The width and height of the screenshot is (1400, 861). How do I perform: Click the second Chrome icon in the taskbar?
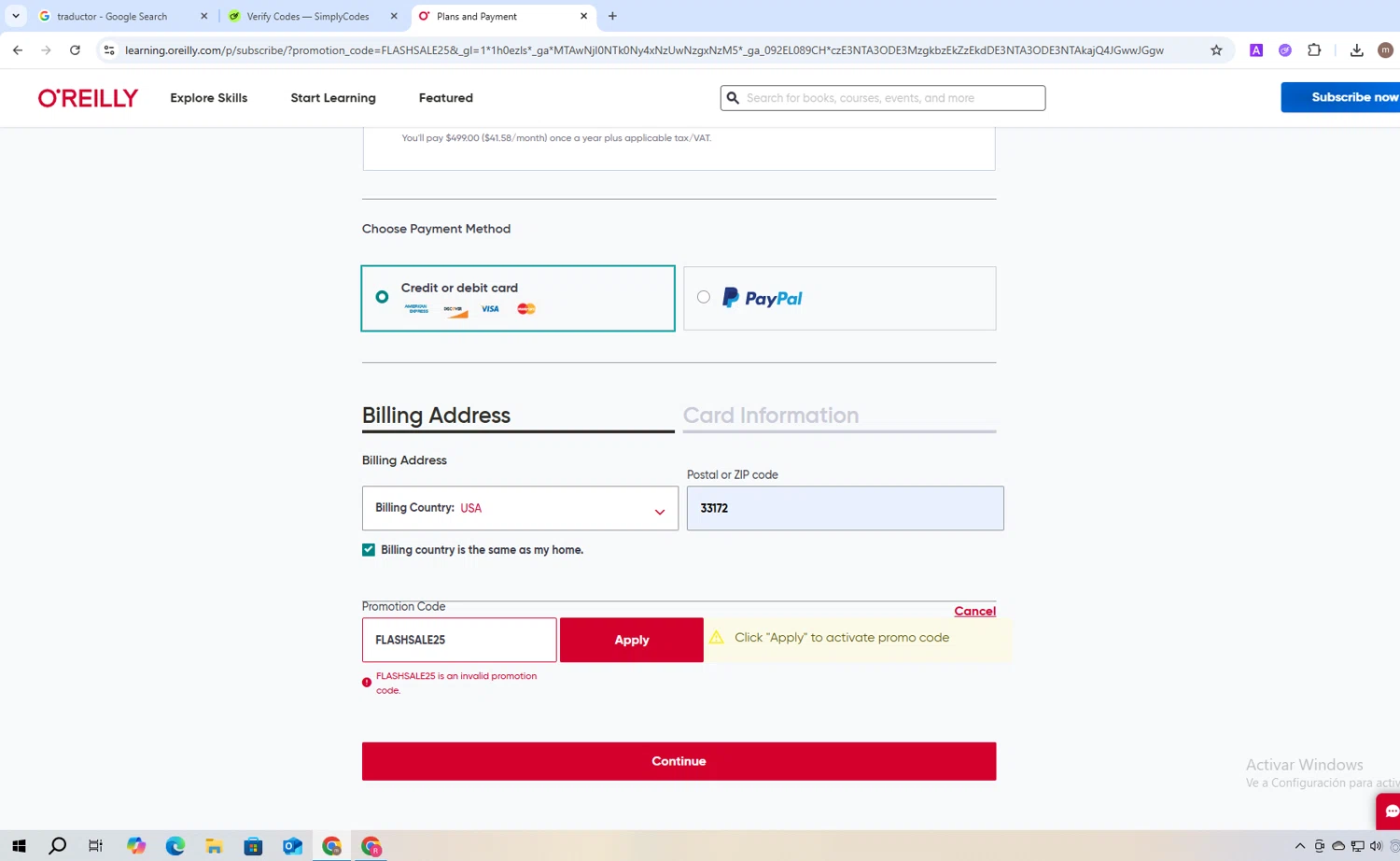[371, 846]
